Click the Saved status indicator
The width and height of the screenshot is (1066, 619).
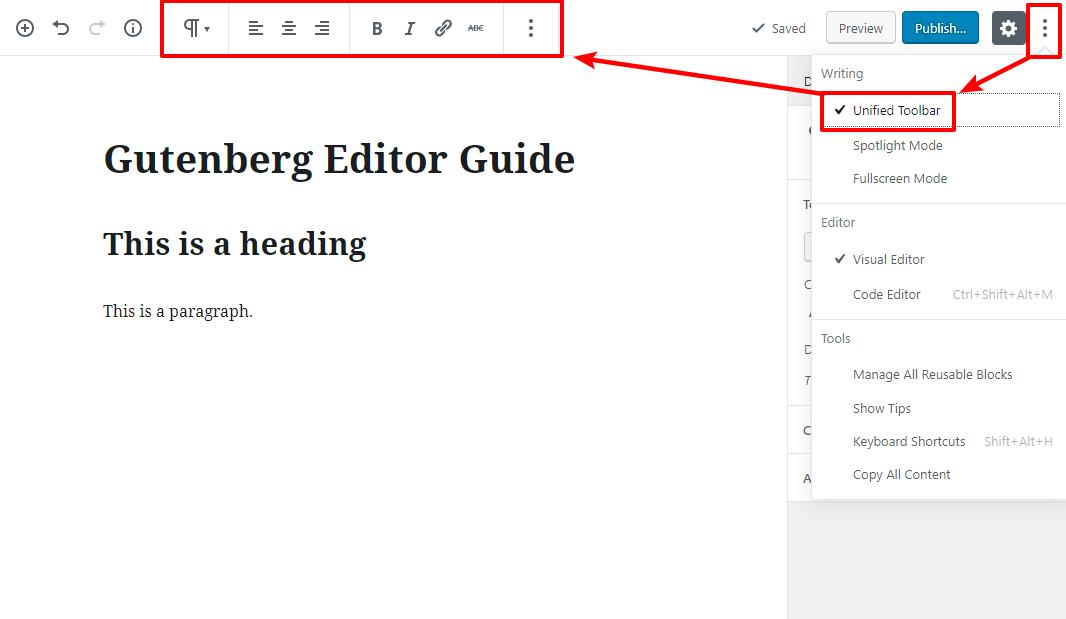pos(778,28)
